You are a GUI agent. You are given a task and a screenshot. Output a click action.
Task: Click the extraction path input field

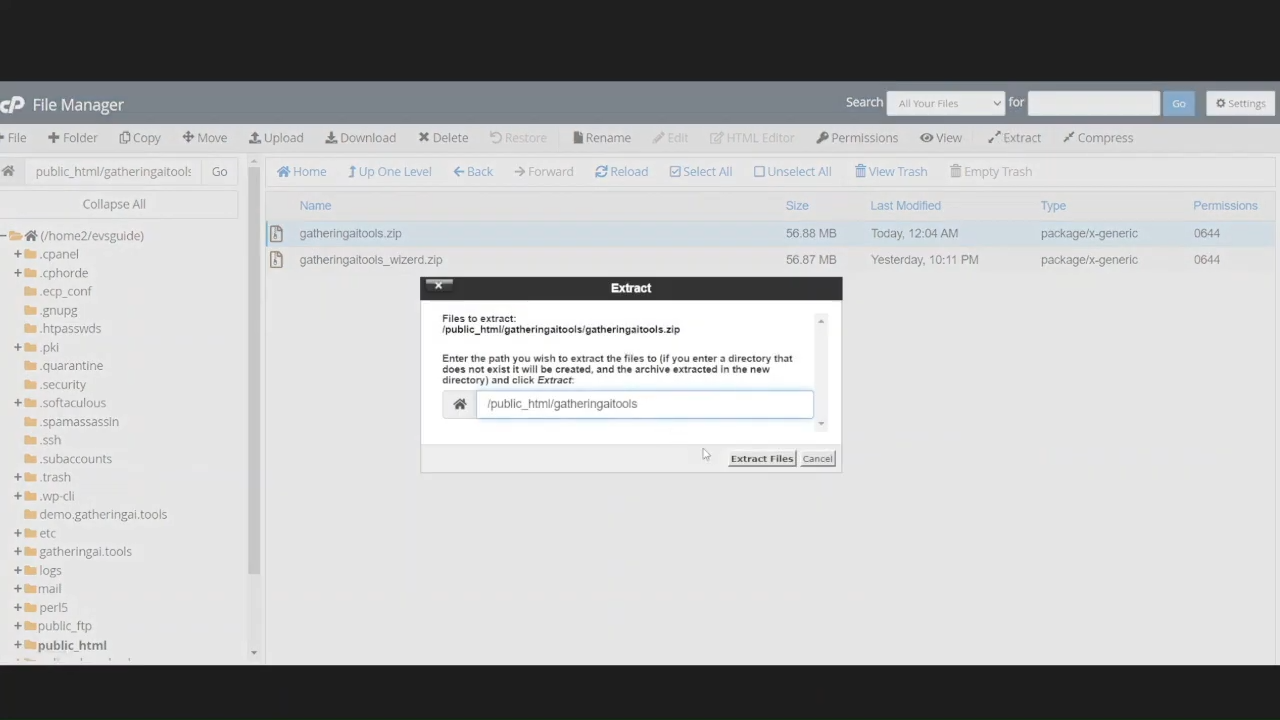tap(645, 404)
